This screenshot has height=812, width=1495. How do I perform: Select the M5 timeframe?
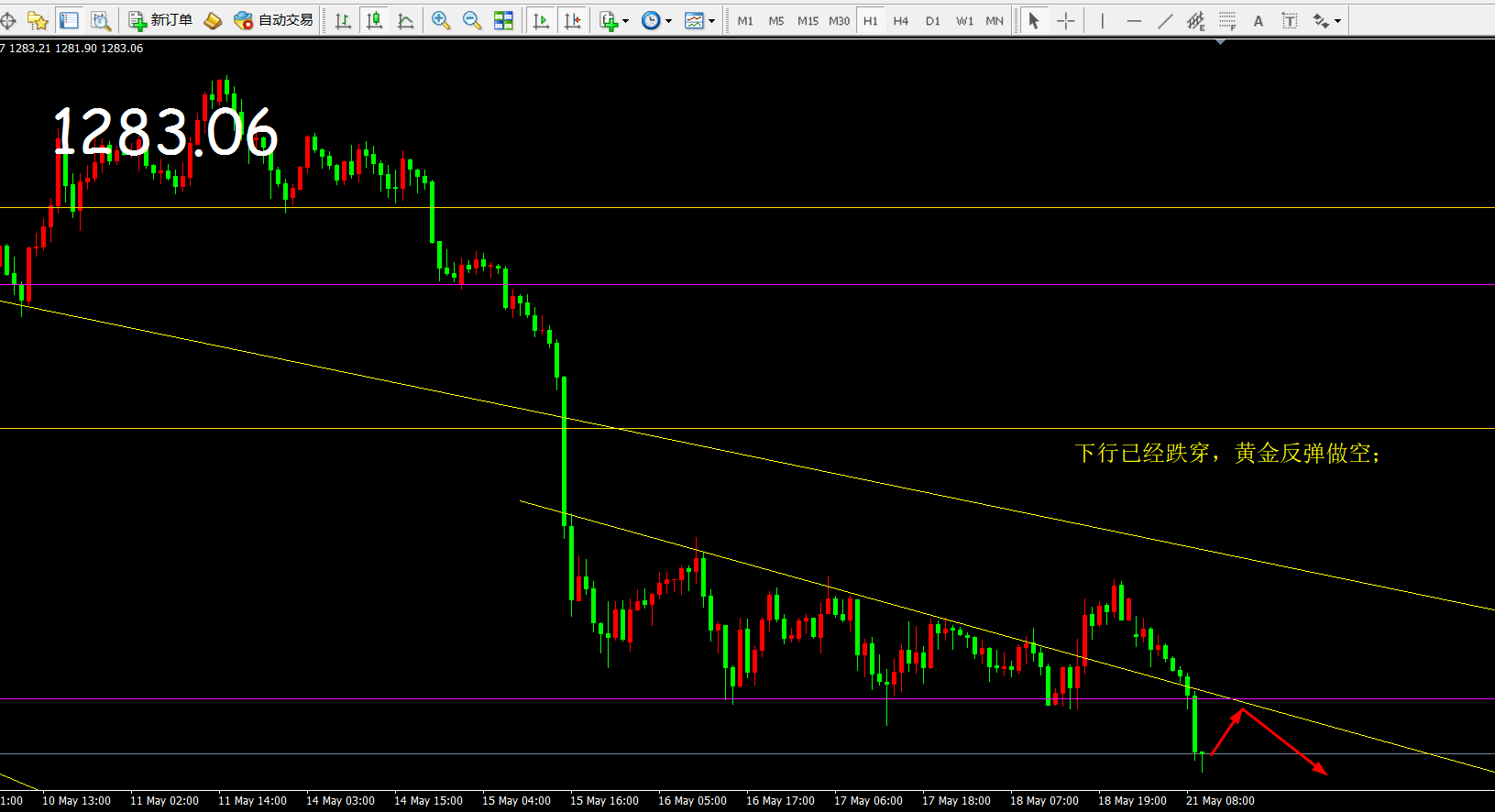coord(776,20)
